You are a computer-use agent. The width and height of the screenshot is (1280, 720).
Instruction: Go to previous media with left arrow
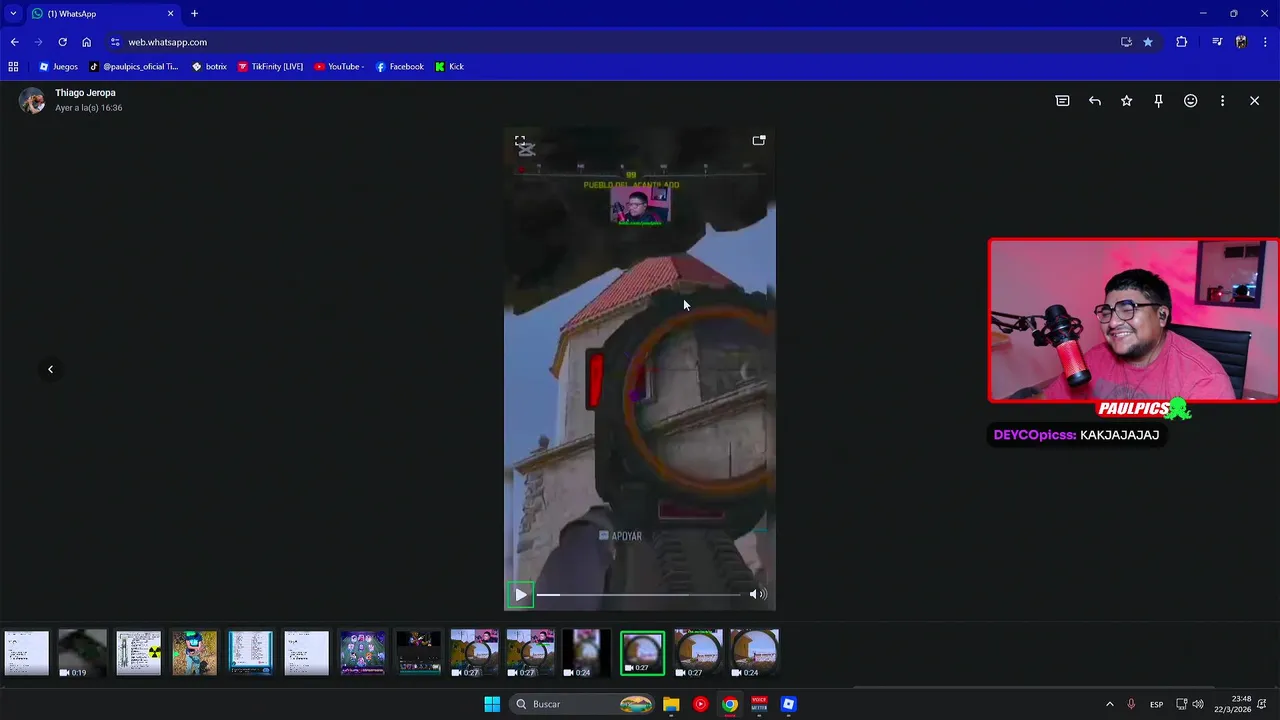pos(50,369)
